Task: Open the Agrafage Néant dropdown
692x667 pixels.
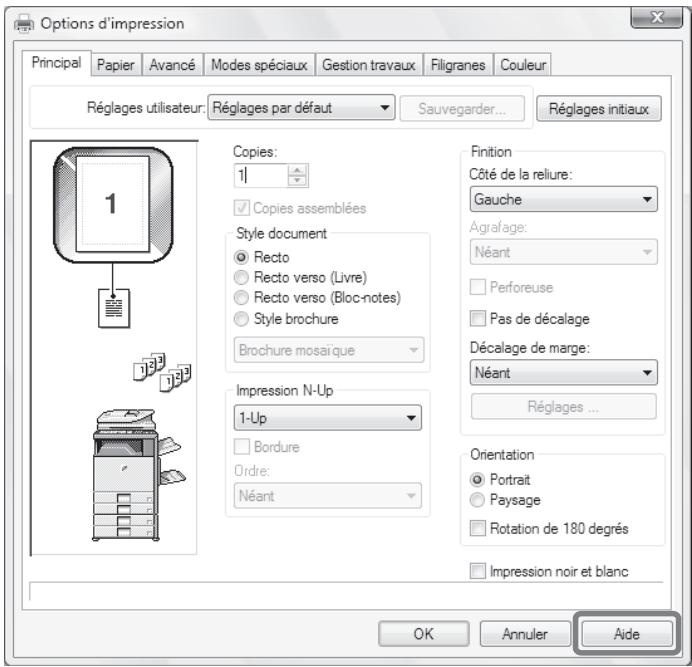Action: (x=564, y=252)
